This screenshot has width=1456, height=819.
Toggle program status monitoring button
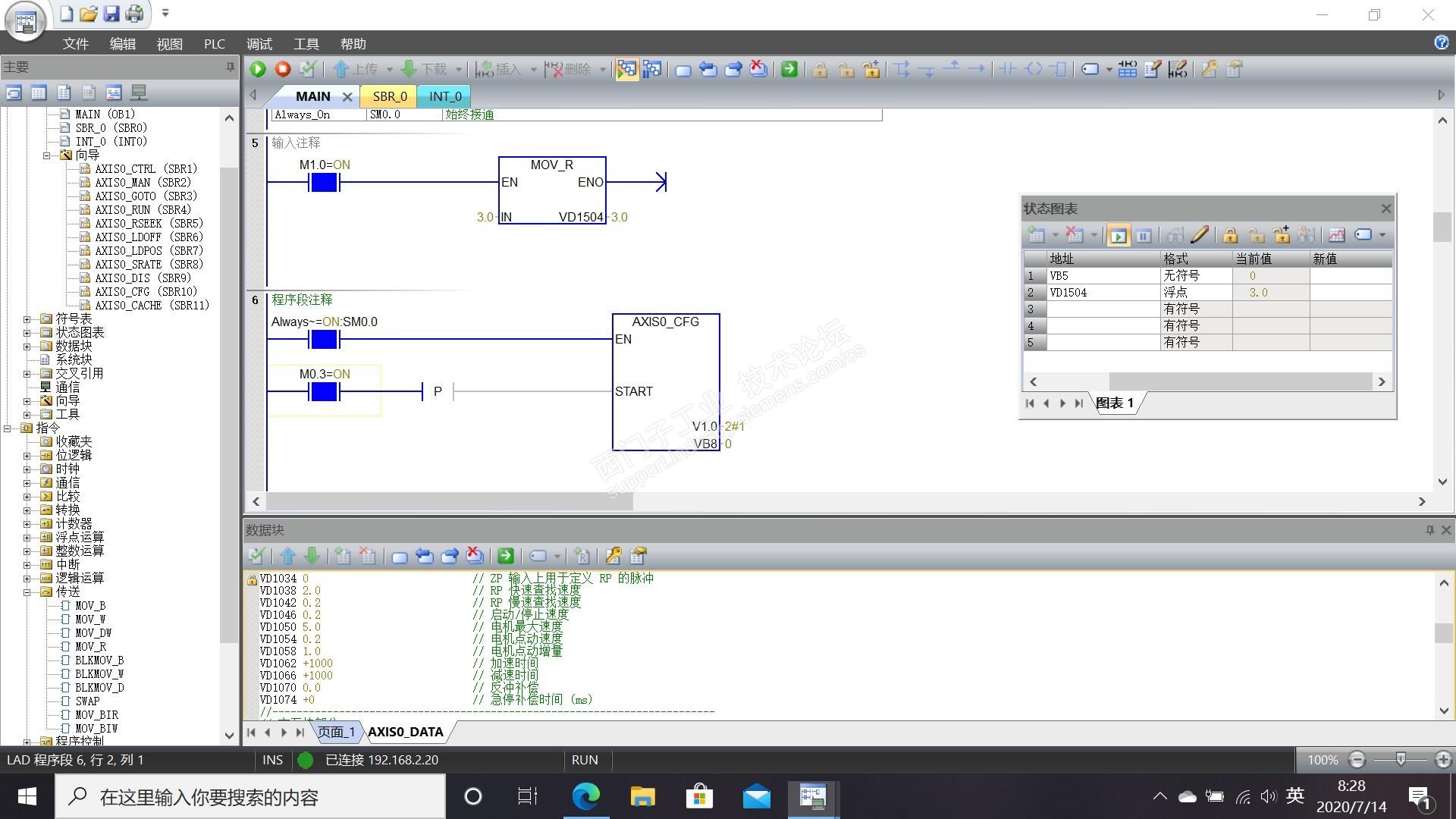click(626, 69)
